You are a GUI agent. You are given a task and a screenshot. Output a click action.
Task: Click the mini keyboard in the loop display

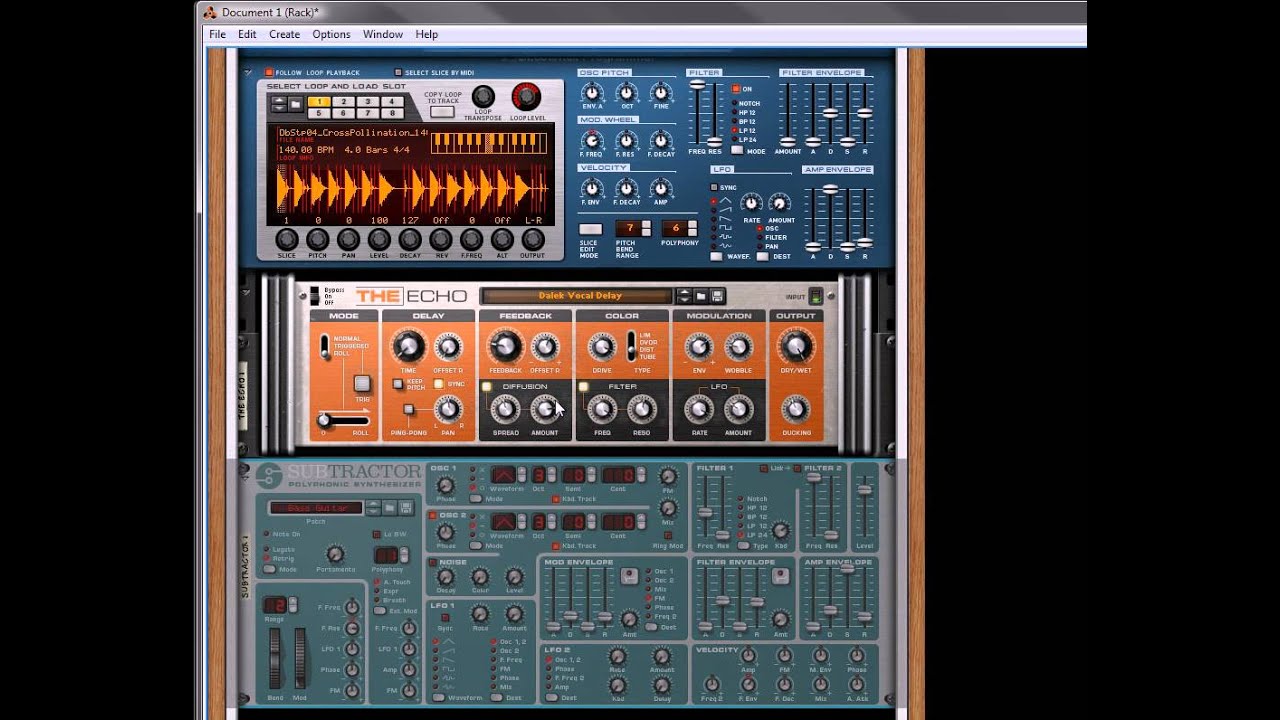pos(489,143)
